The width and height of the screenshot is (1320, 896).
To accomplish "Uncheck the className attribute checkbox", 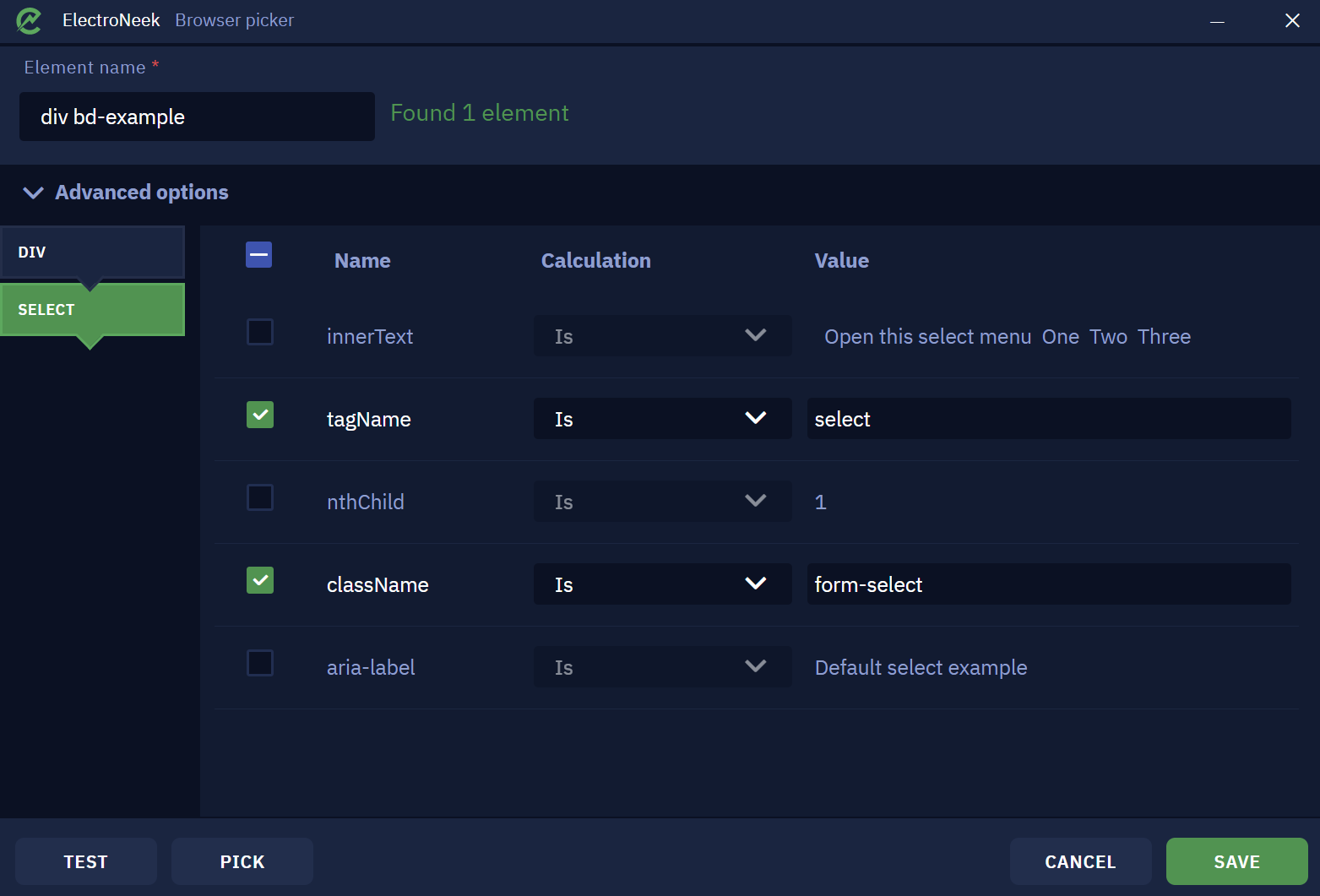I will 260,580.
